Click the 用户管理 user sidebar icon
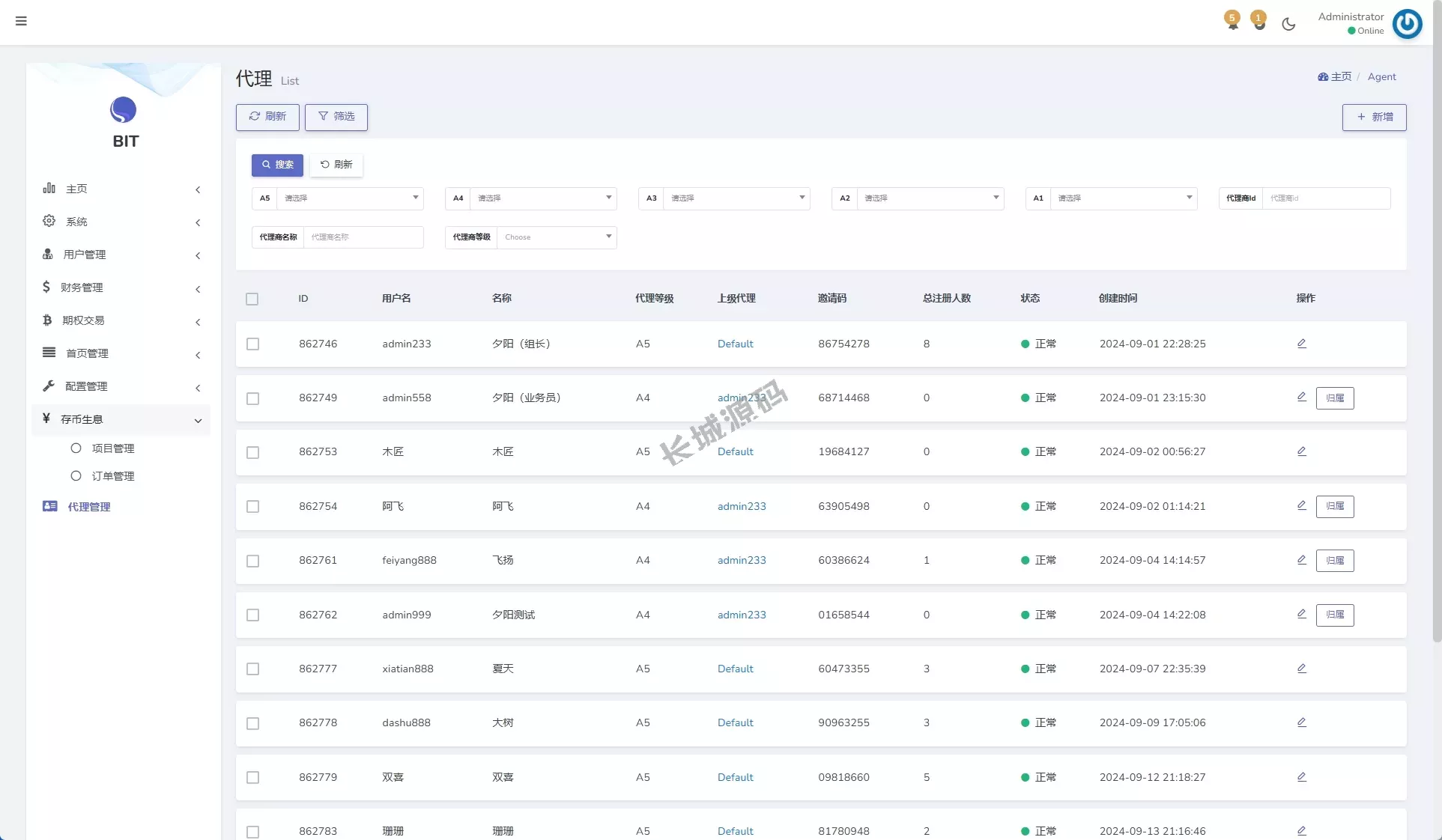Viewport: 1442px width, 840px height. 48,254
